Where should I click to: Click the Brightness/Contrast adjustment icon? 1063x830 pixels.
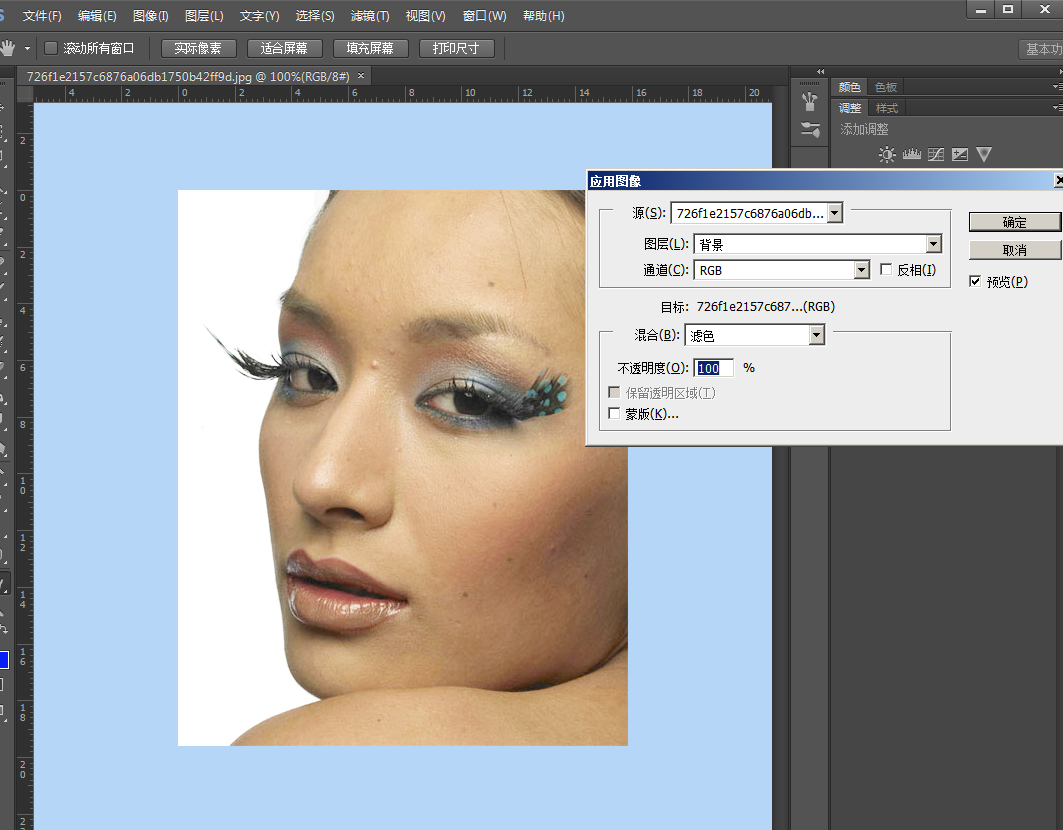(x=886, y=154)
